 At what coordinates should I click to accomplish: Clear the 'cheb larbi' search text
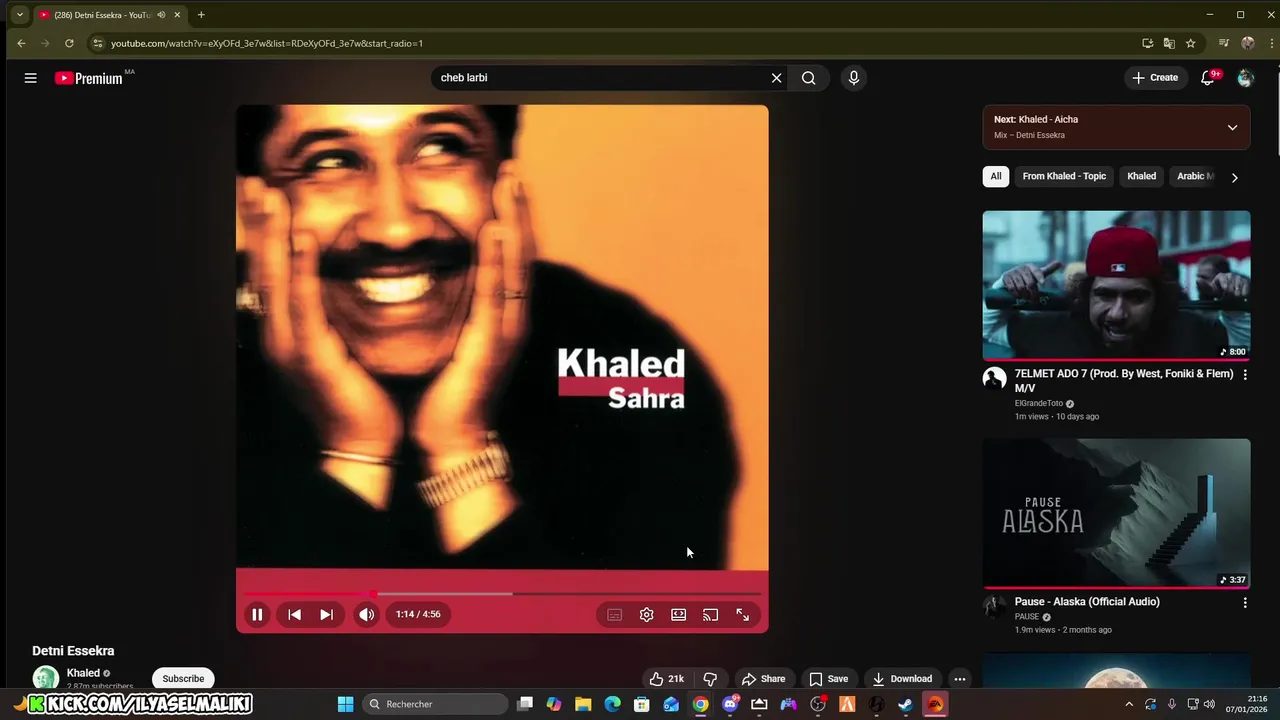tap(776, 78)
